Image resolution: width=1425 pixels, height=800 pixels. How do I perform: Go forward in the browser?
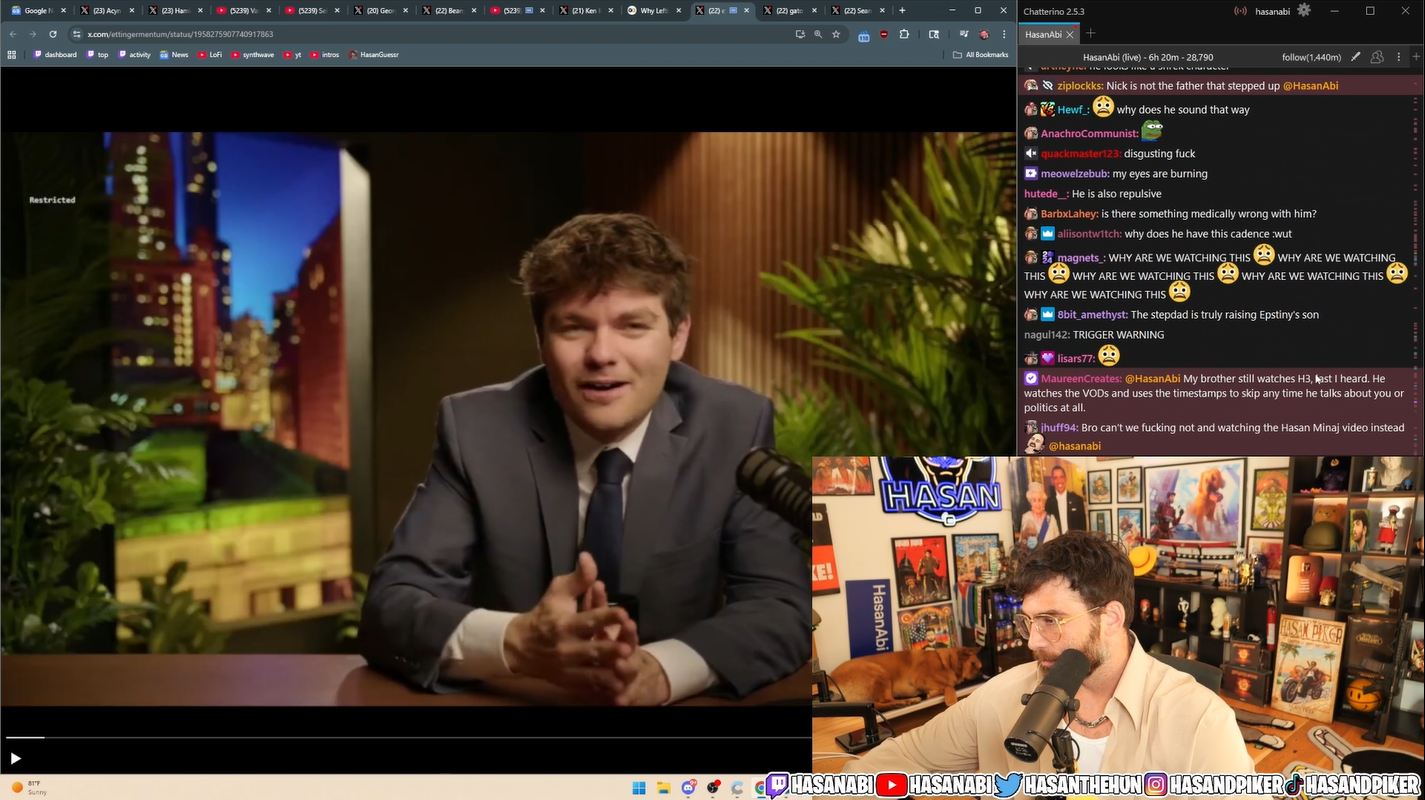(x=32, y=34)
